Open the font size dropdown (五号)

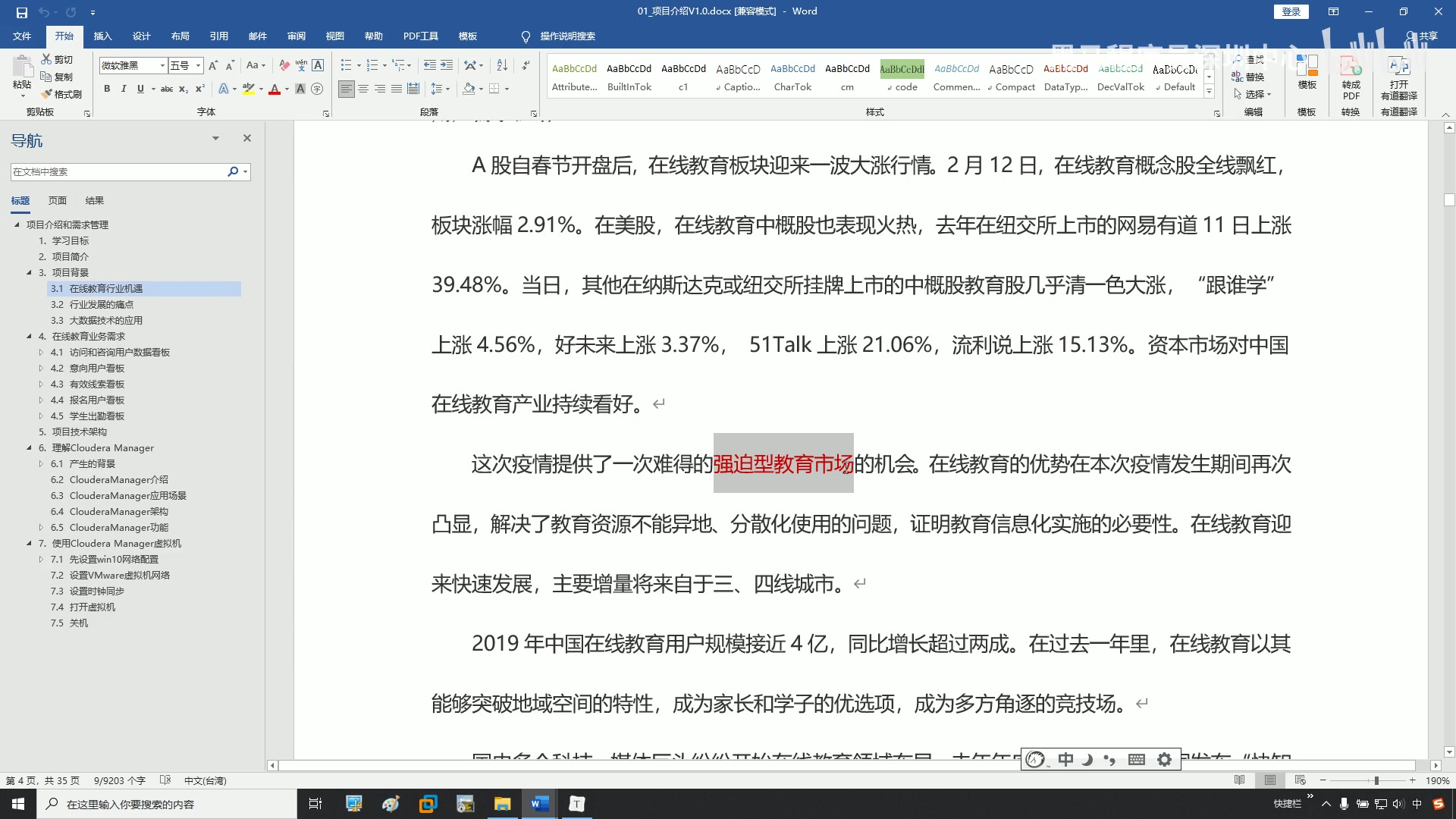coord(198,65)
